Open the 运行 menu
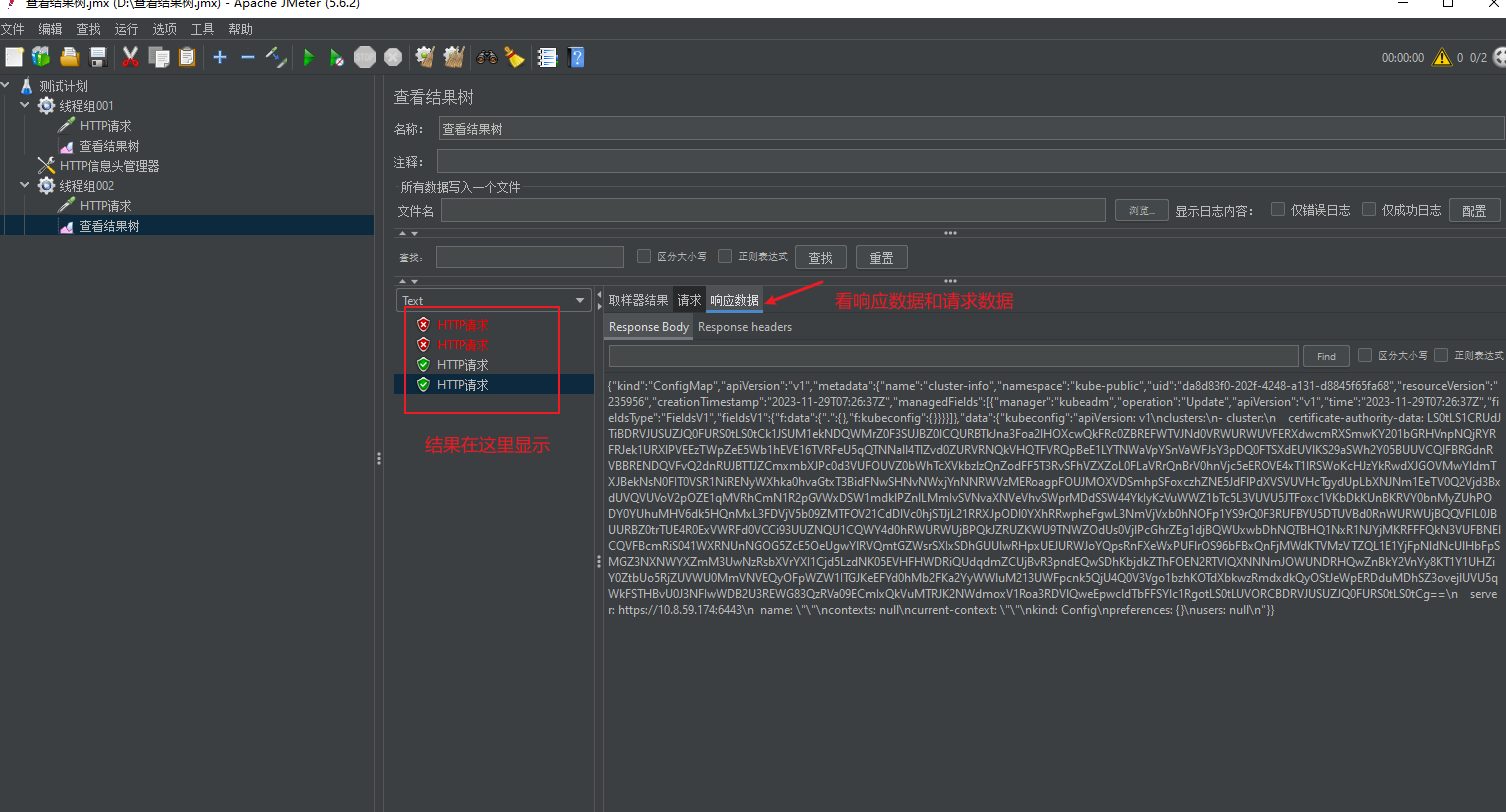This screenshot has height=812, width=1506. [126, 29]
